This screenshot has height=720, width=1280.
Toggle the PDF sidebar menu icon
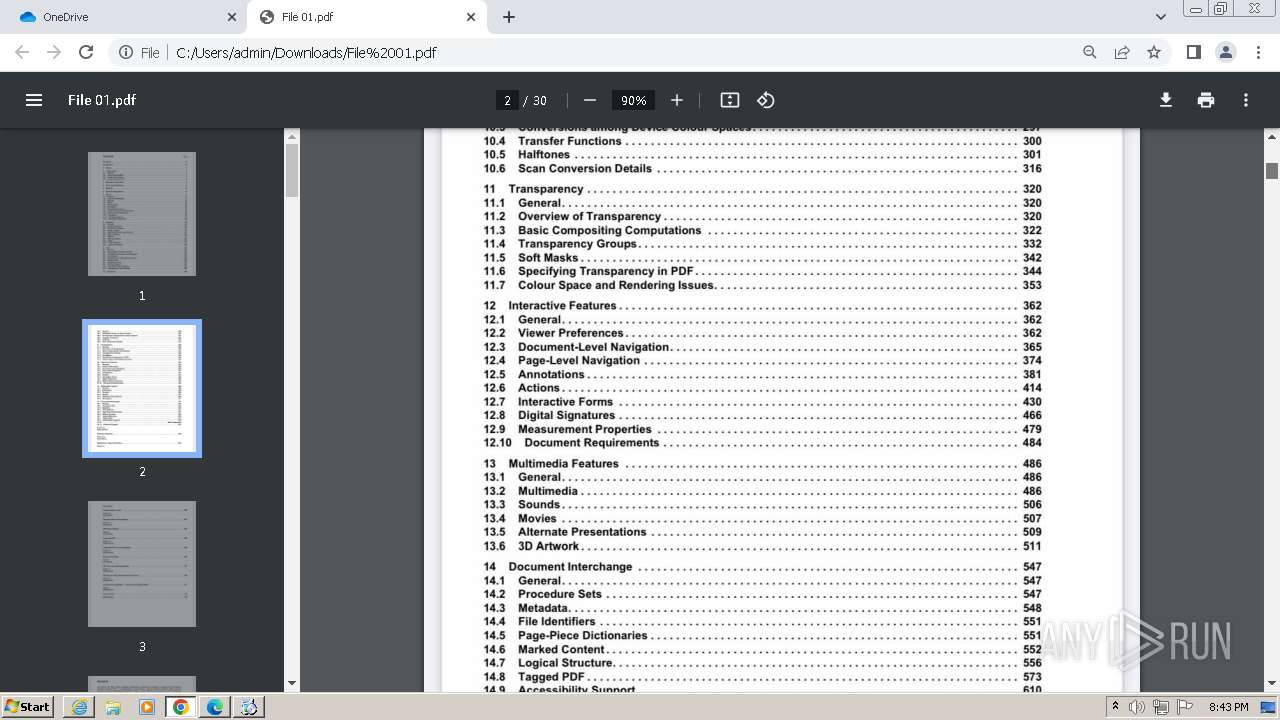pos(34,100)
